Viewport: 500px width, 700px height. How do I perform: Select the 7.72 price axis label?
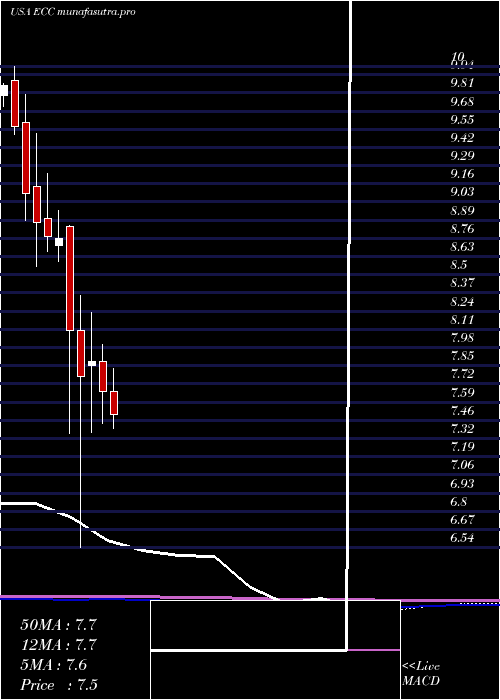[462, 374]
